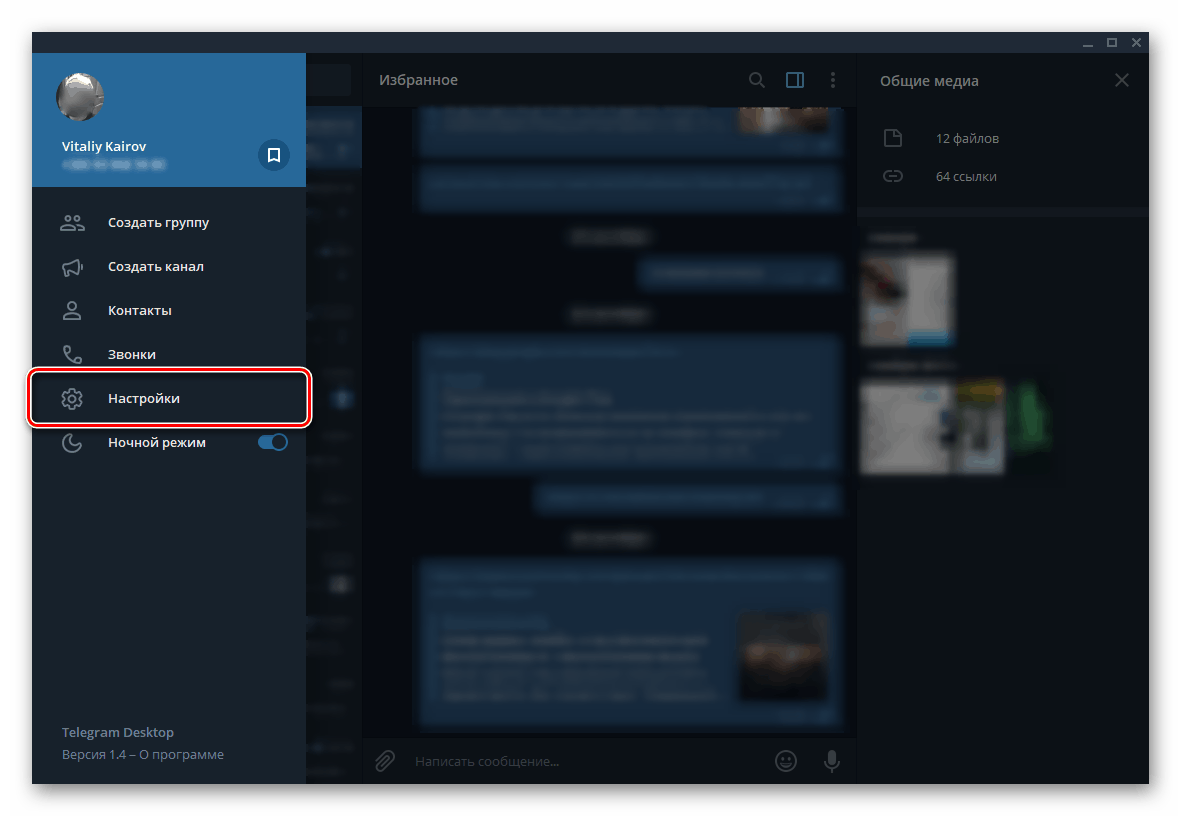Open first shared media thumbnail
The width and height of the screenshot is (1181, 816).
point(908,299)
